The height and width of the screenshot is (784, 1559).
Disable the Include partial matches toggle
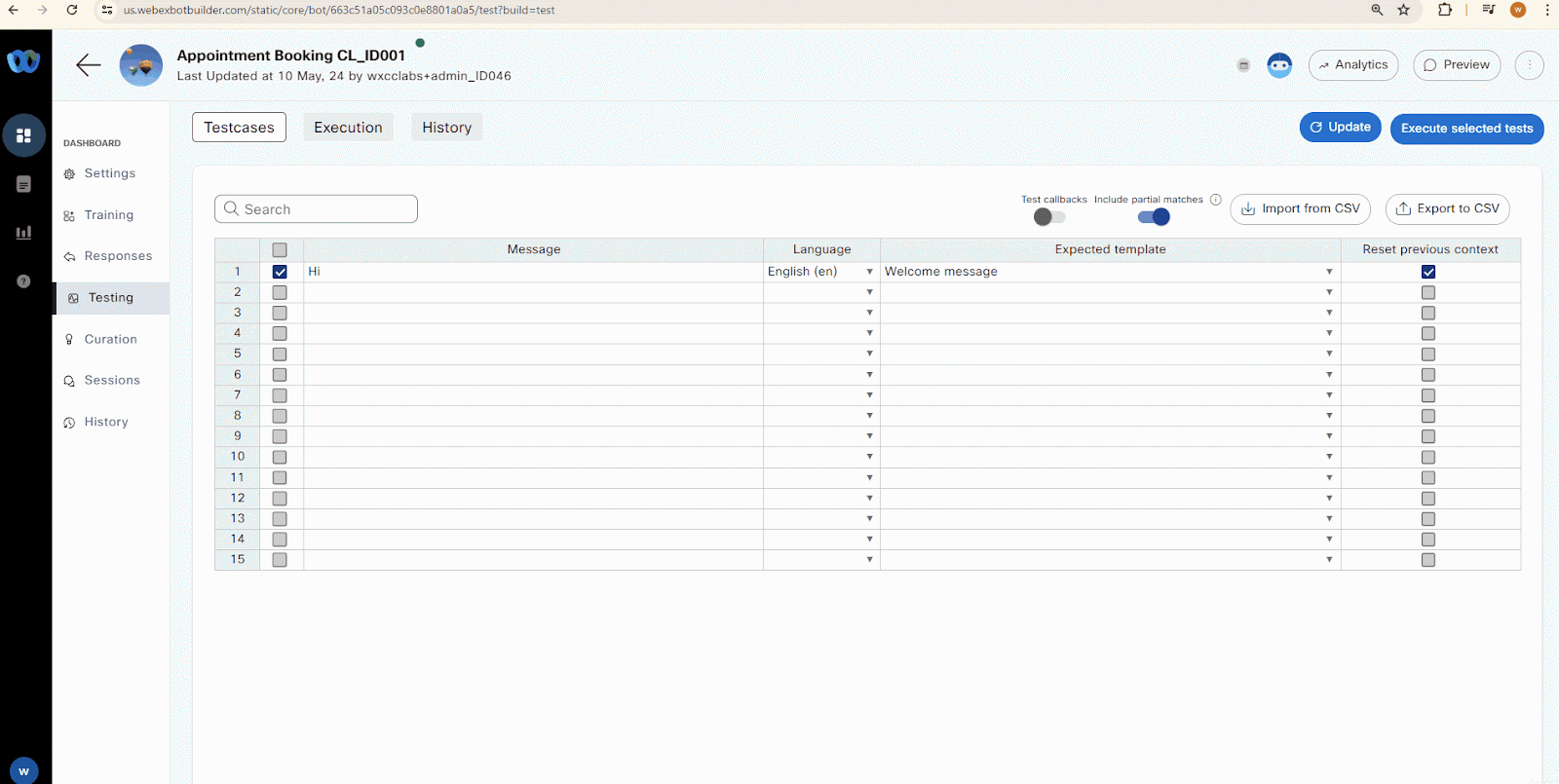point(1154,217)
